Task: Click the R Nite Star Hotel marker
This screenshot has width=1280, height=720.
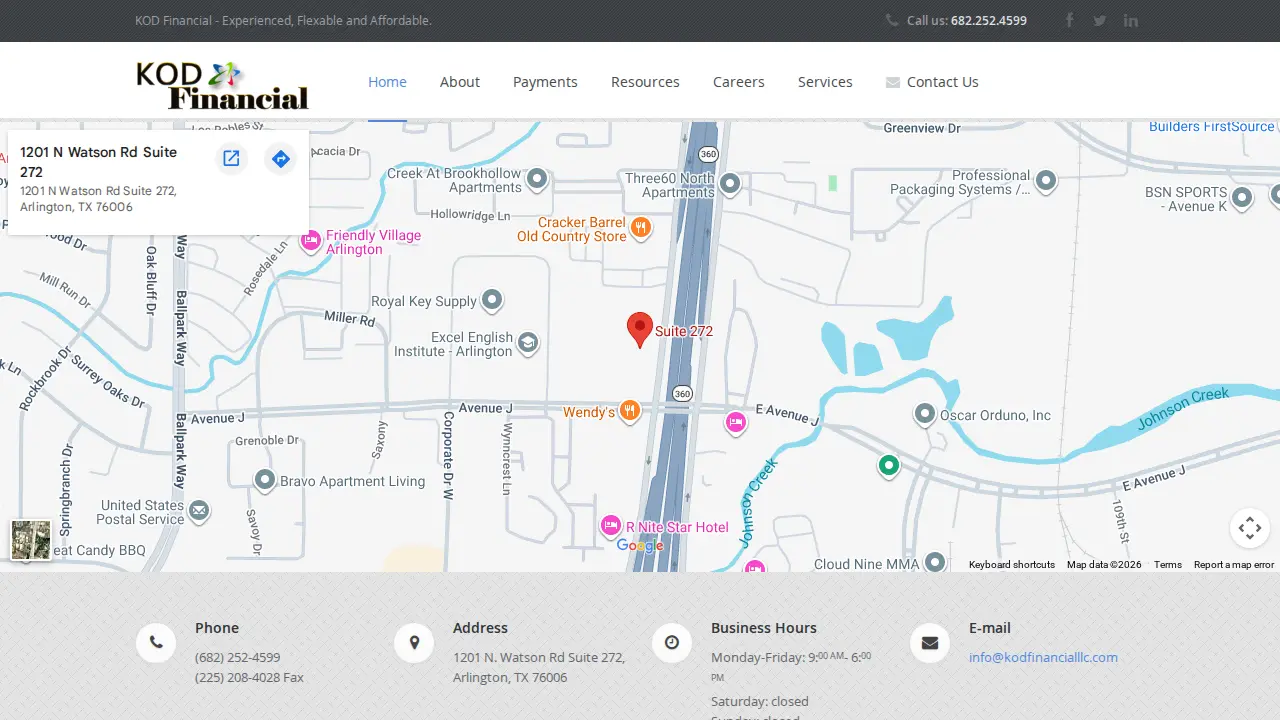Action: pyautogui.click(x=611, y=526)
